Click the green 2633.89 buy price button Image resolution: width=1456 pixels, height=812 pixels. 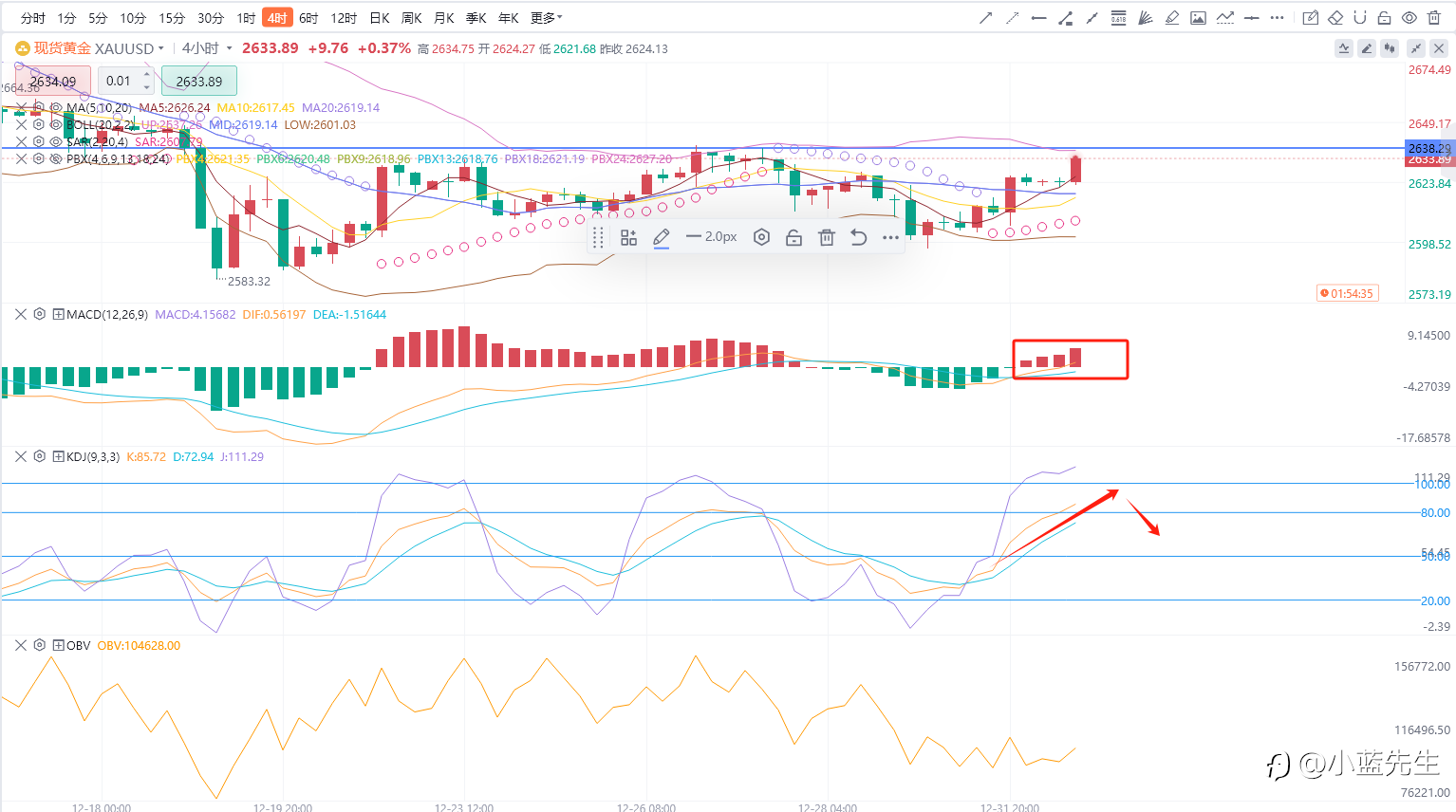[198, 81]
